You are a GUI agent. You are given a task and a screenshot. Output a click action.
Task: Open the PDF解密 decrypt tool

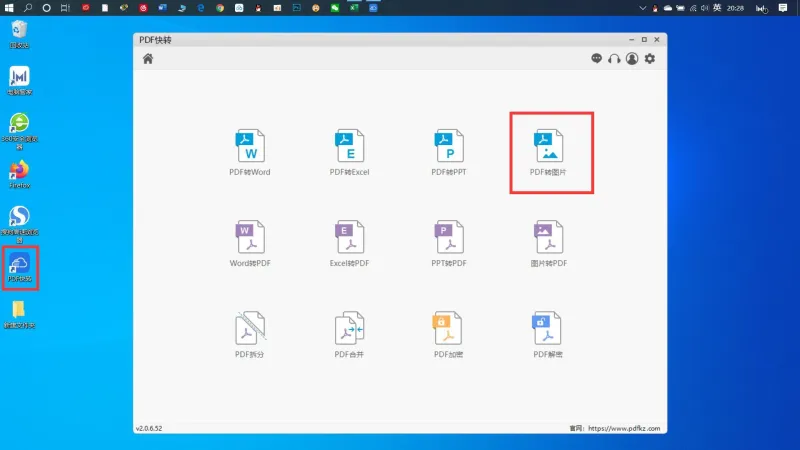pos(548,335)
